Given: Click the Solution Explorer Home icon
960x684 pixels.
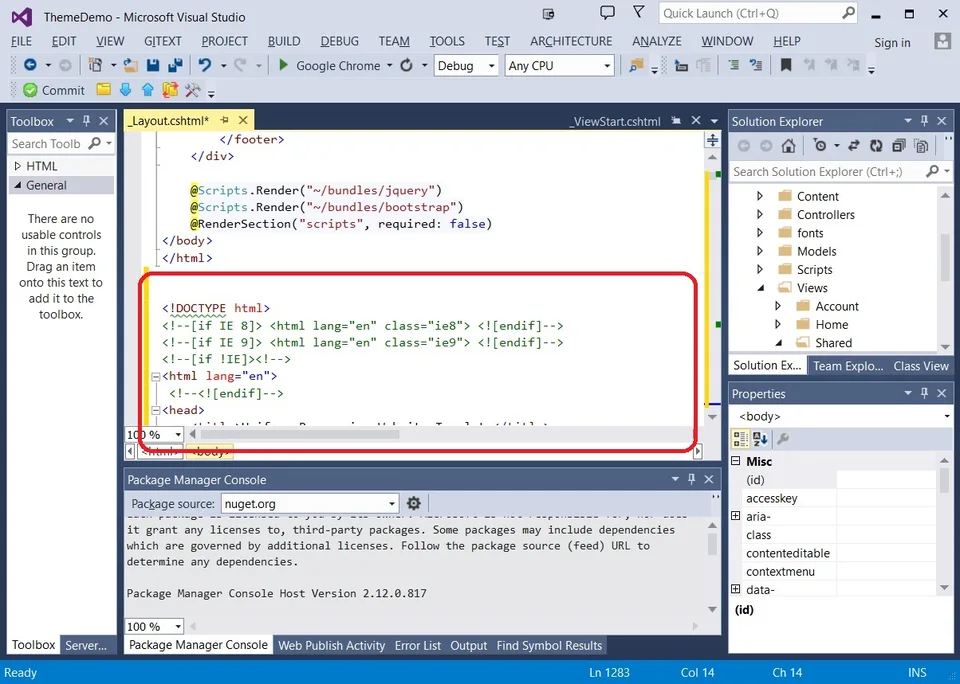Looking at the screenshot, I should [789, 146].
